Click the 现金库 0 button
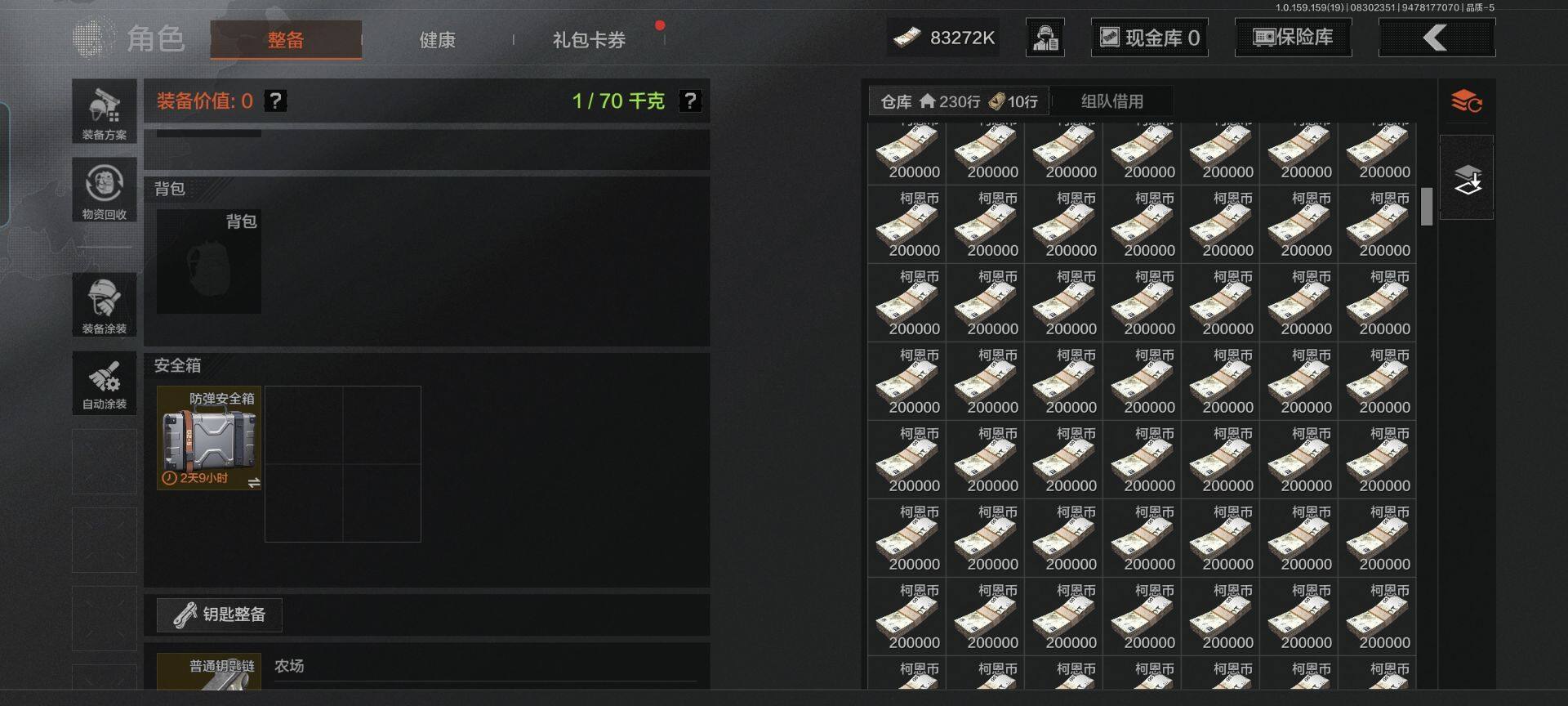 click(x=1149, y=38)
